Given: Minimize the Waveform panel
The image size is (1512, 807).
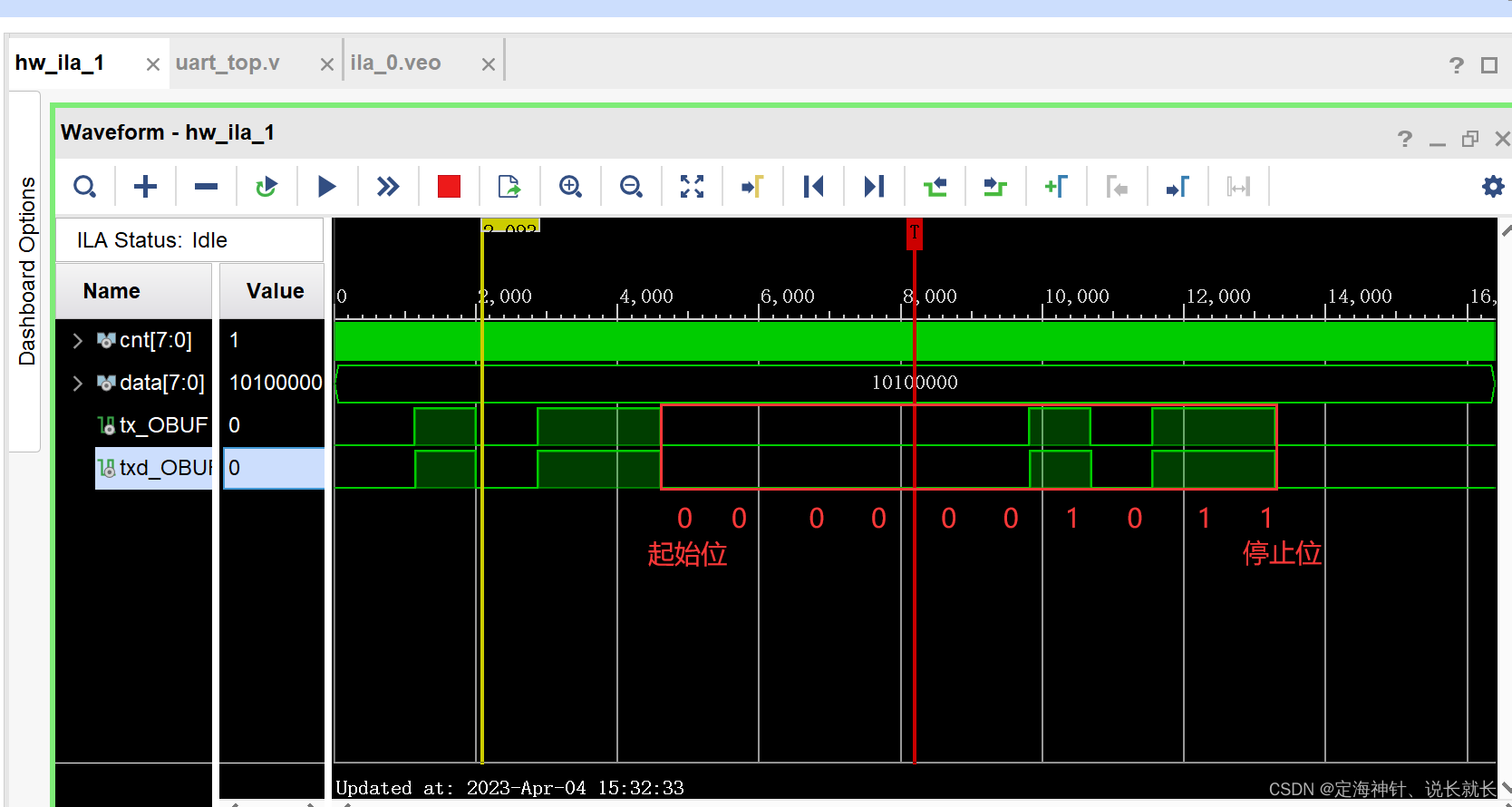Looking at the screenshot, I should (1438, 142).
